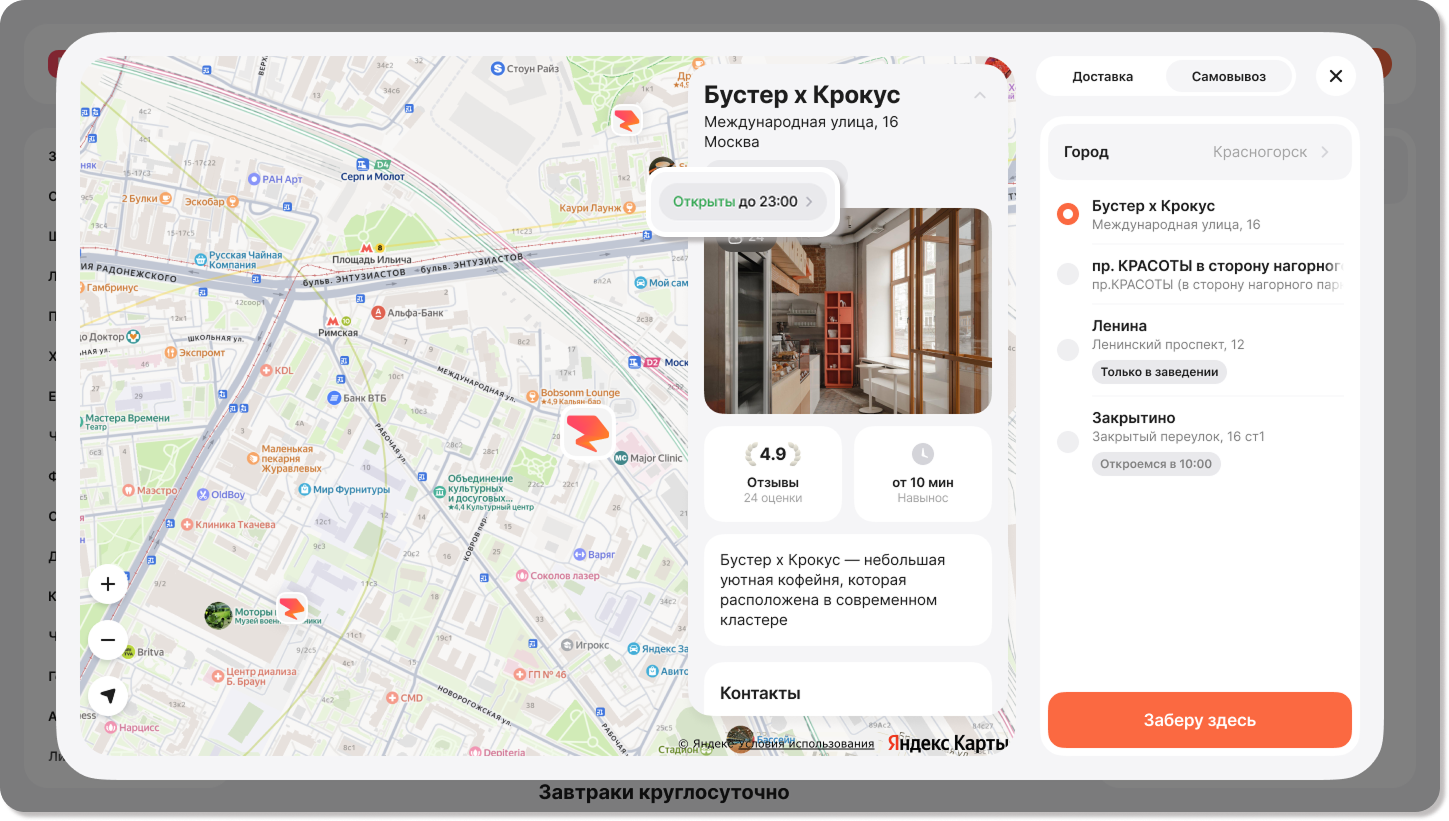Switch to the Доставка tab

click(1102, 76)
